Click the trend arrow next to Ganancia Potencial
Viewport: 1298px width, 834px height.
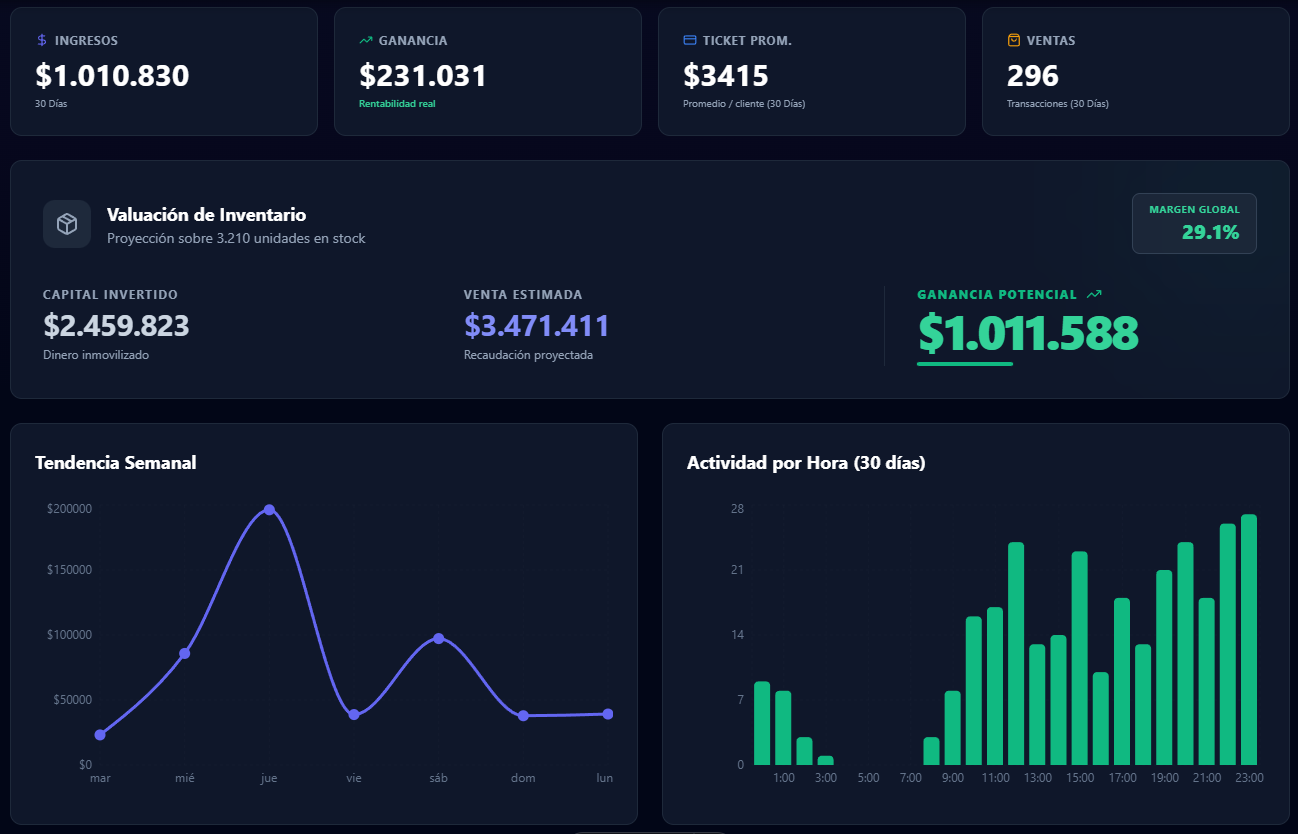click(1094, 295)
